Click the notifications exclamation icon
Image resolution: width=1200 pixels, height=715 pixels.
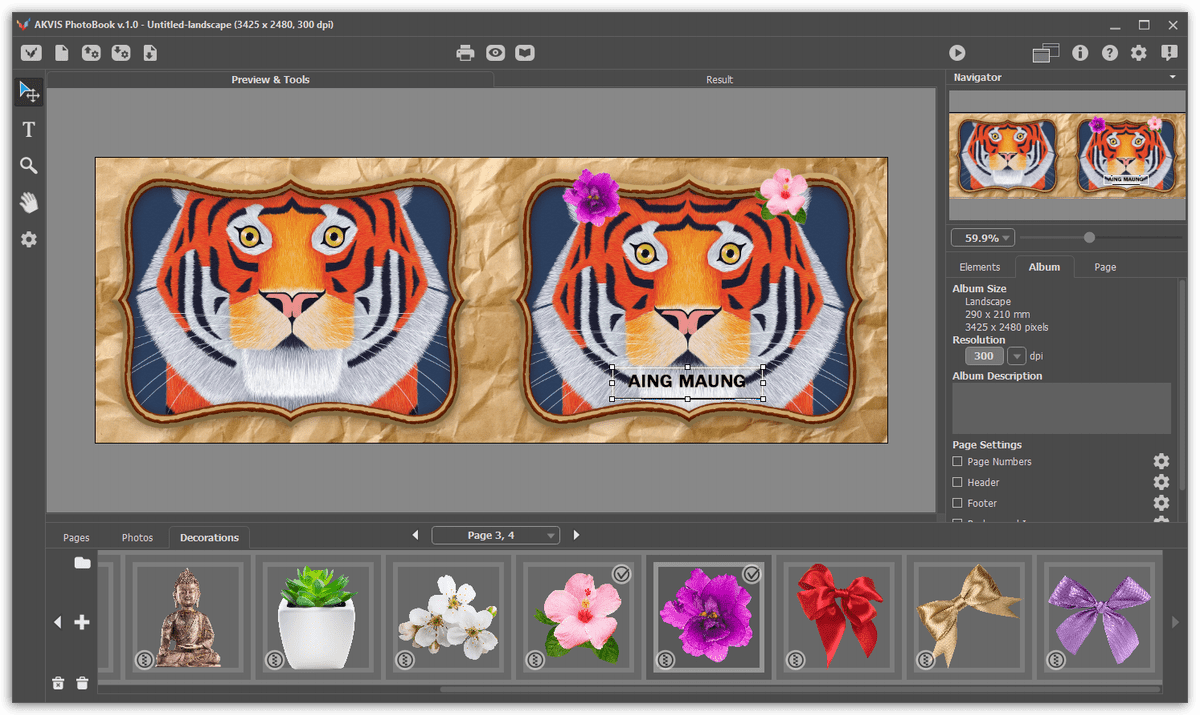1169,53
